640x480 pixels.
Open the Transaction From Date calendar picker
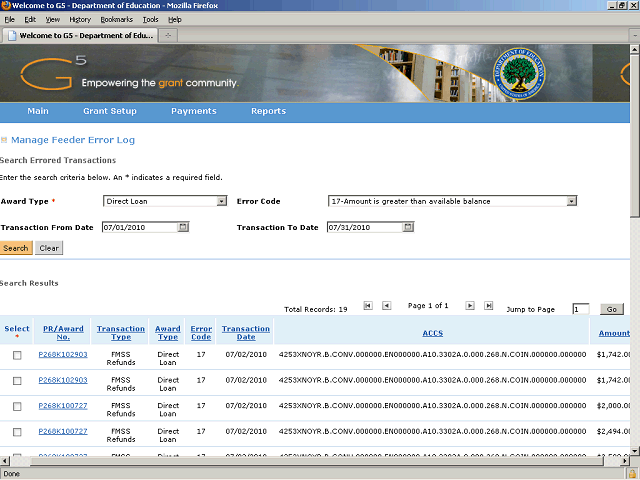tap(183, 227)
